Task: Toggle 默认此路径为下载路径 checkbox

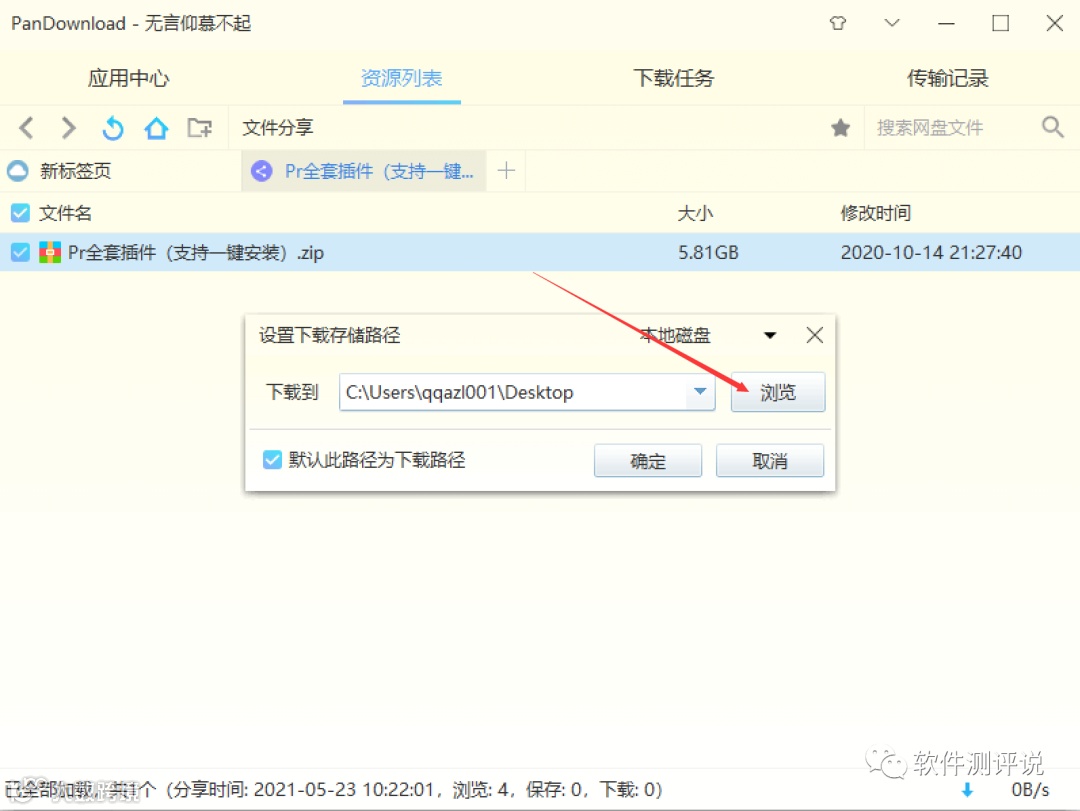Action: coord(272,460)
